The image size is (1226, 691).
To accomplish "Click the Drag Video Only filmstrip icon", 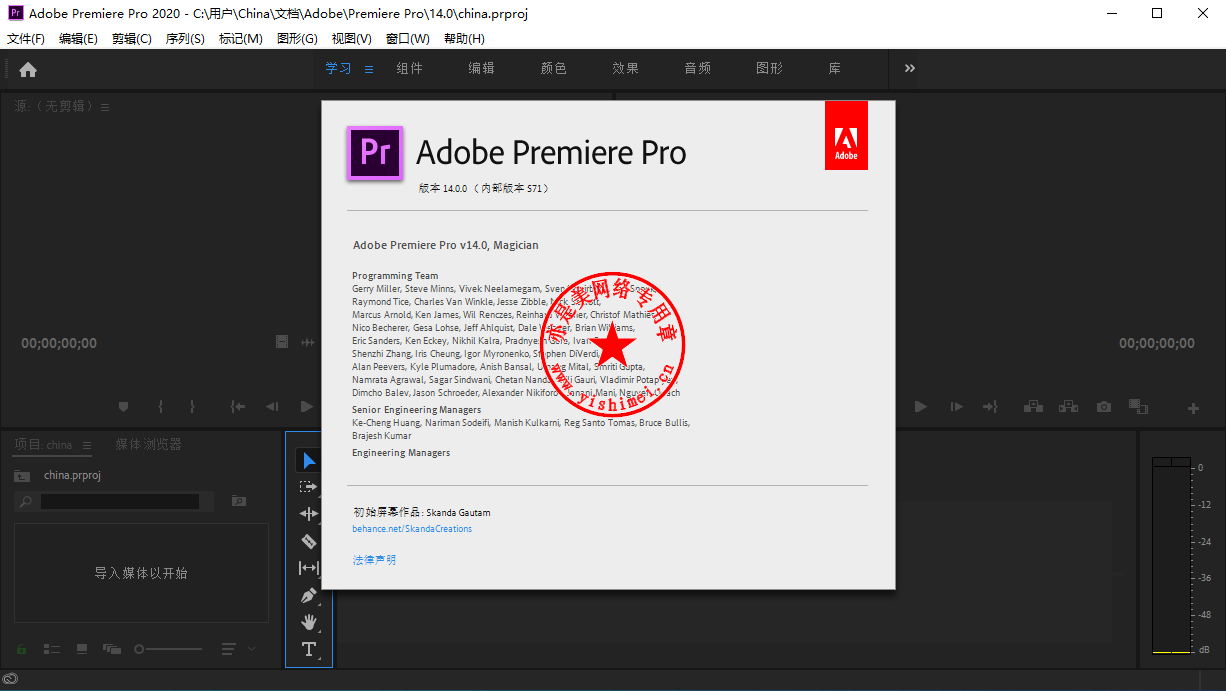I will pos(283,342).
